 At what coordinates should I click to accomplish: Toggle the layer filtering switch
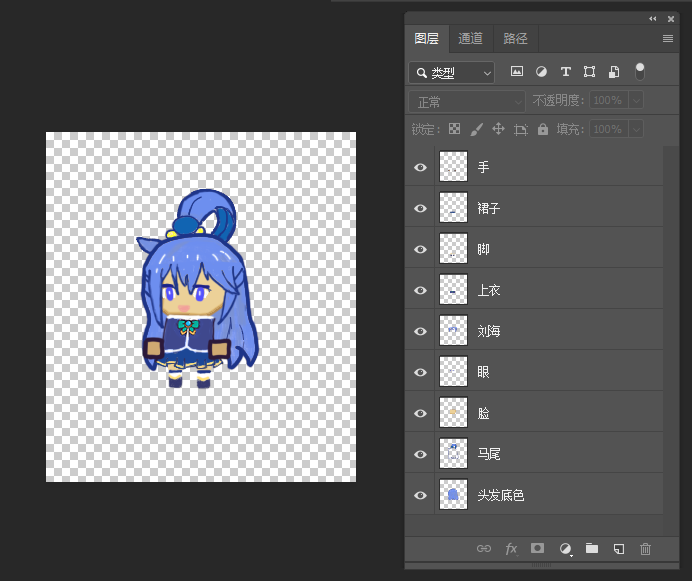point(639,72)
